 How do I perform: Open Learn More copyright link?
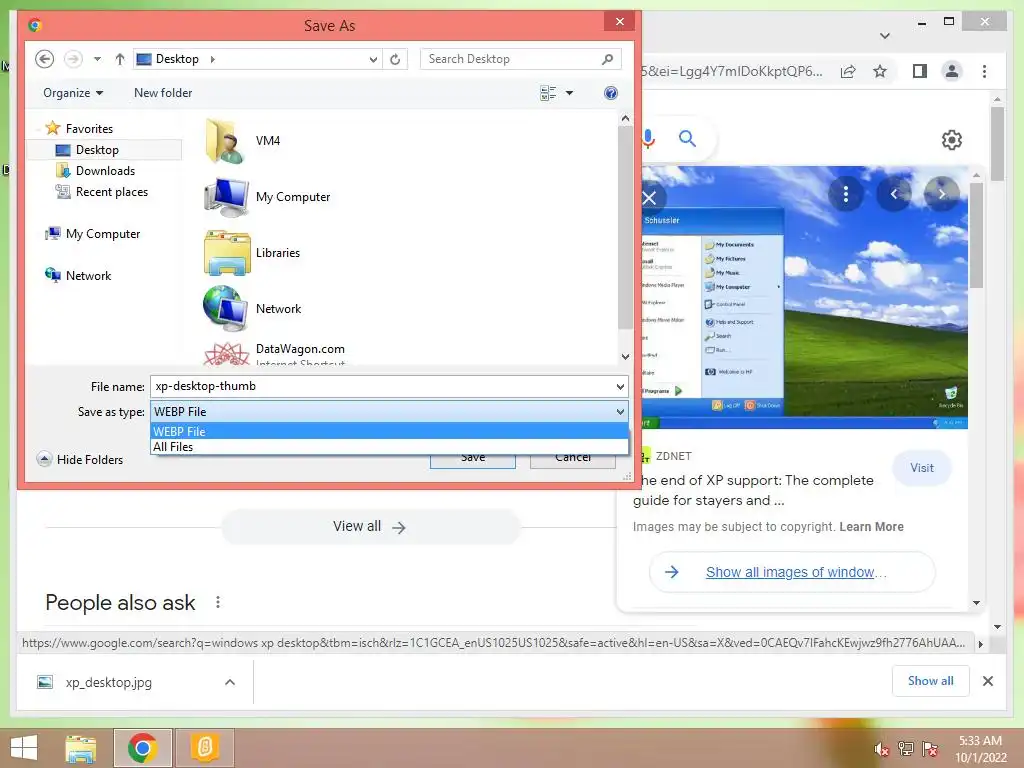pyautogui.click(x=871, y=527)
